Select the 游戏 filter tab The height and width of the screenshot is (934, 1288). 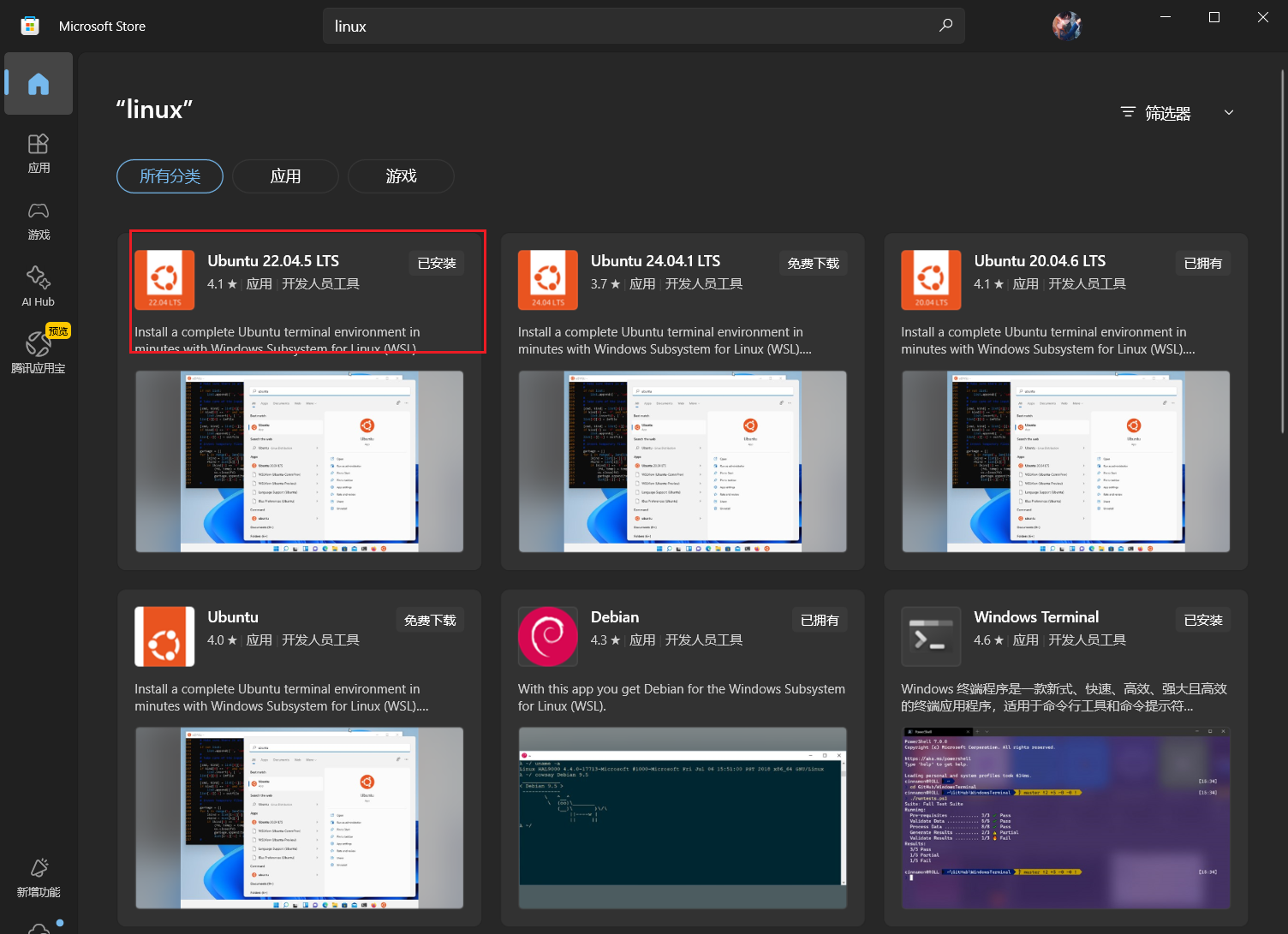click(x=401, y=176)
